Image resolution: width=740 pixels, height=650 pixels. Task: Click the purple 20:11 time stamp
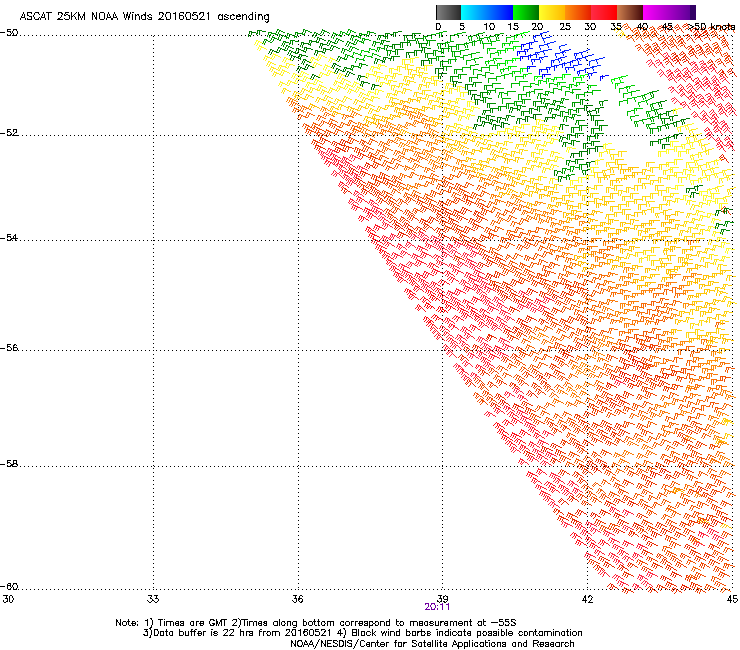[437, 607]
